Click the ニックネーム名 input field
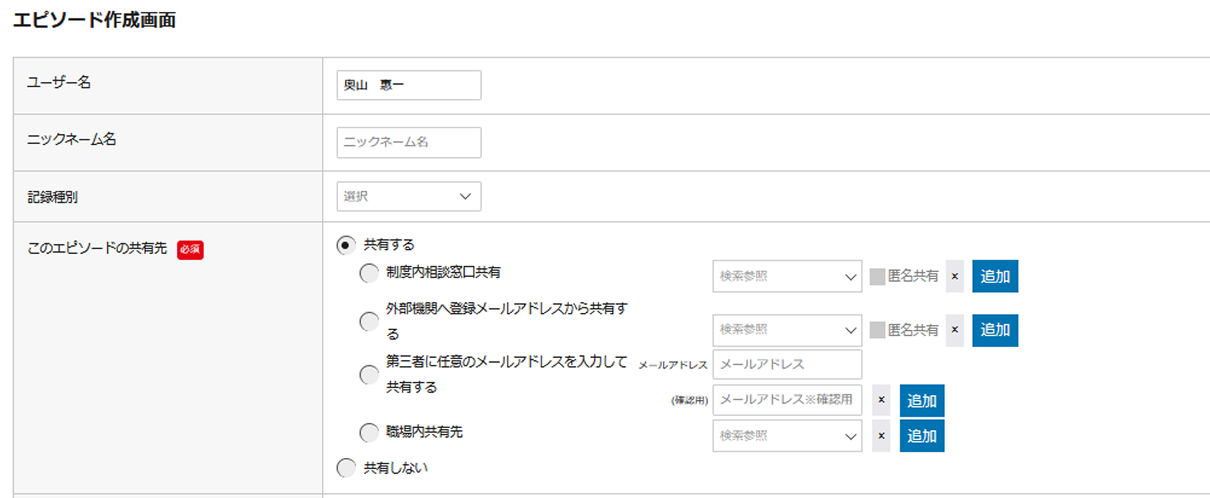 (x=409, y=143)
